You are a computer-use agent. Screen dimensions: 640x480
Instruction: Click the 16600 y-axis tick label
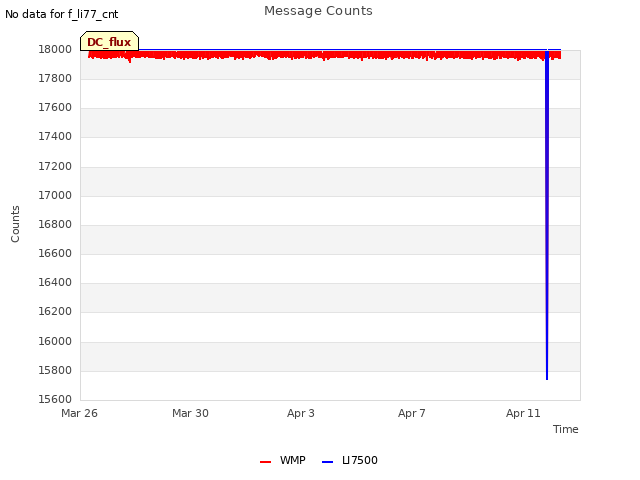pyautogui.click(x=55, y=253)
